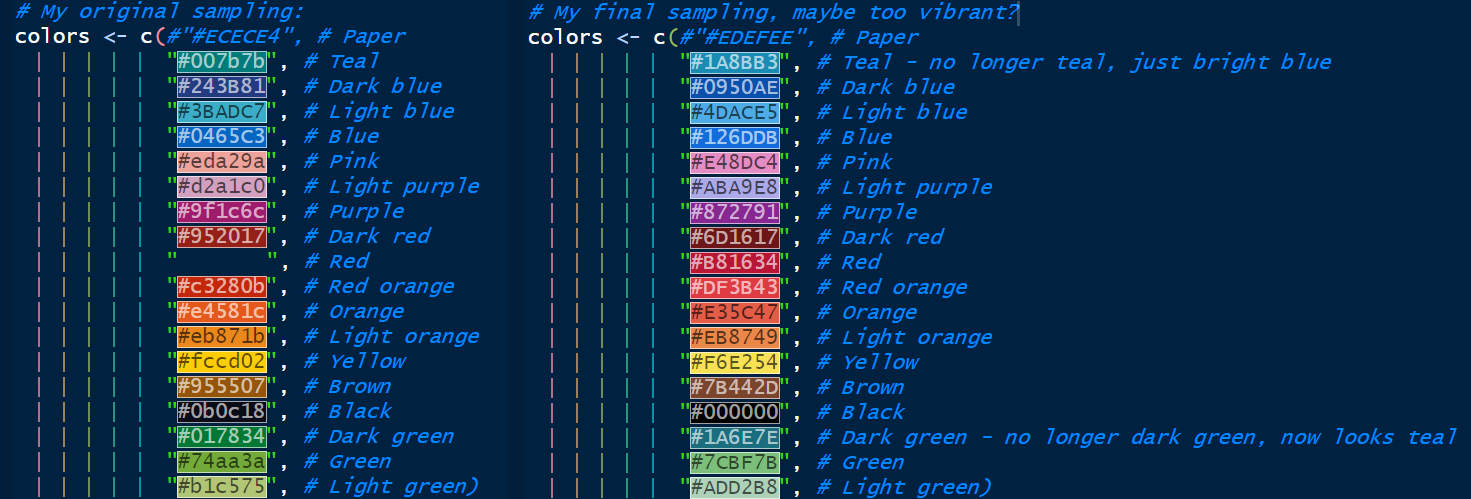Click the #F6E254 yellow swatch
This screenshot has width=1471, height=499.
[x=734, y=362]
